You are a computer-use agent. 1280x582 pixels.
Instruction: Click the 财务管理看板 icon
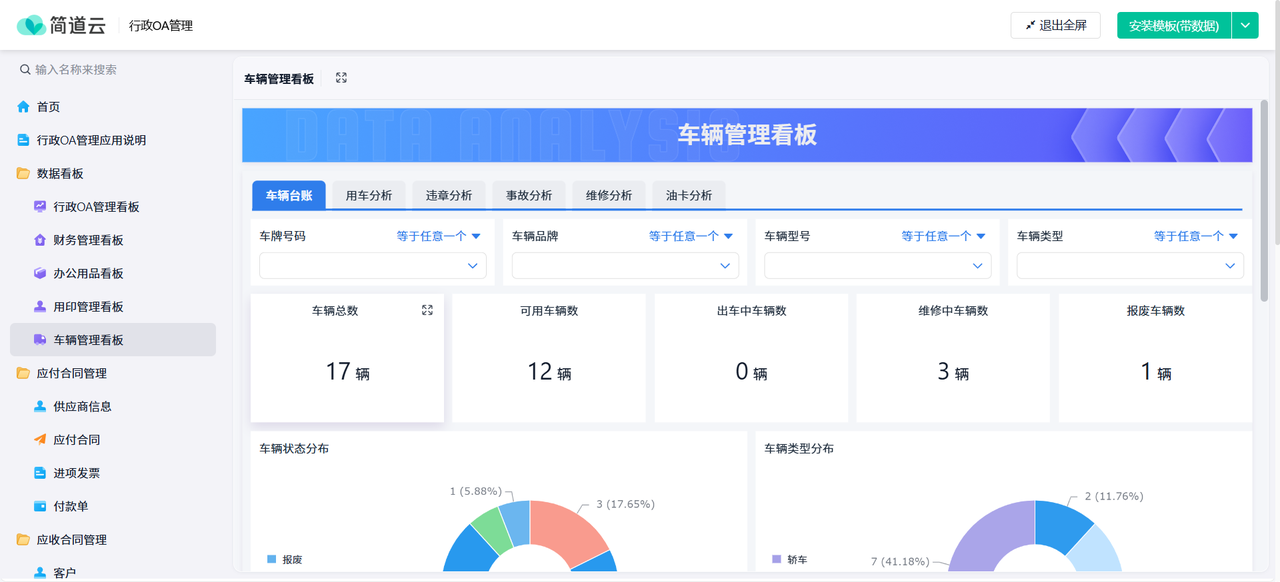pyautogui.click(x=40, y=240)
